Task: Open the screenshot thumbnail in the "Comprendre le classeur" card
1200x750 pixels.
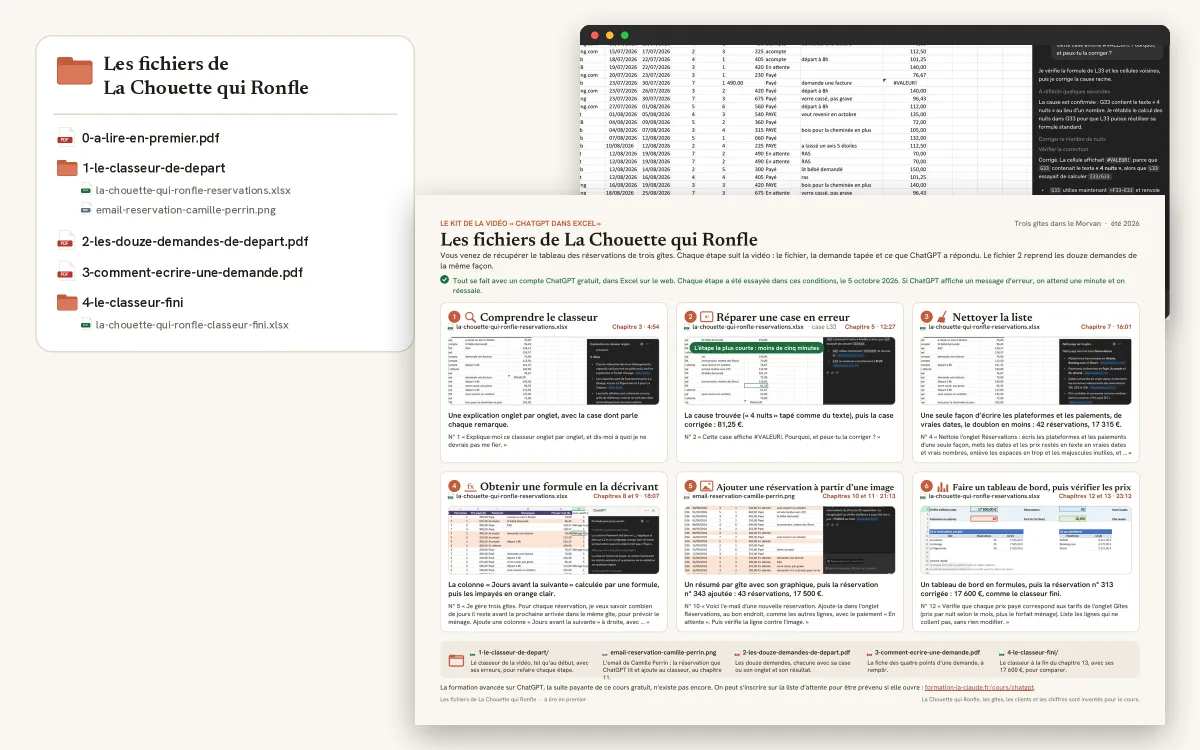Action: pos(553,371)
